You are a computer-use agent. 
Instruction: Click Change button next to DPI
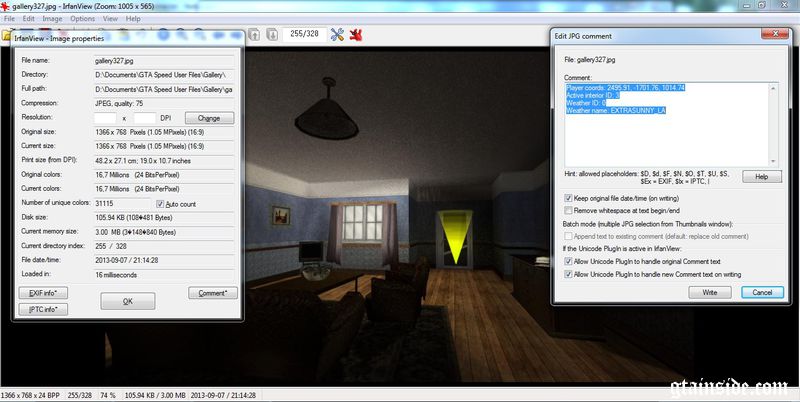click(209, 118)
